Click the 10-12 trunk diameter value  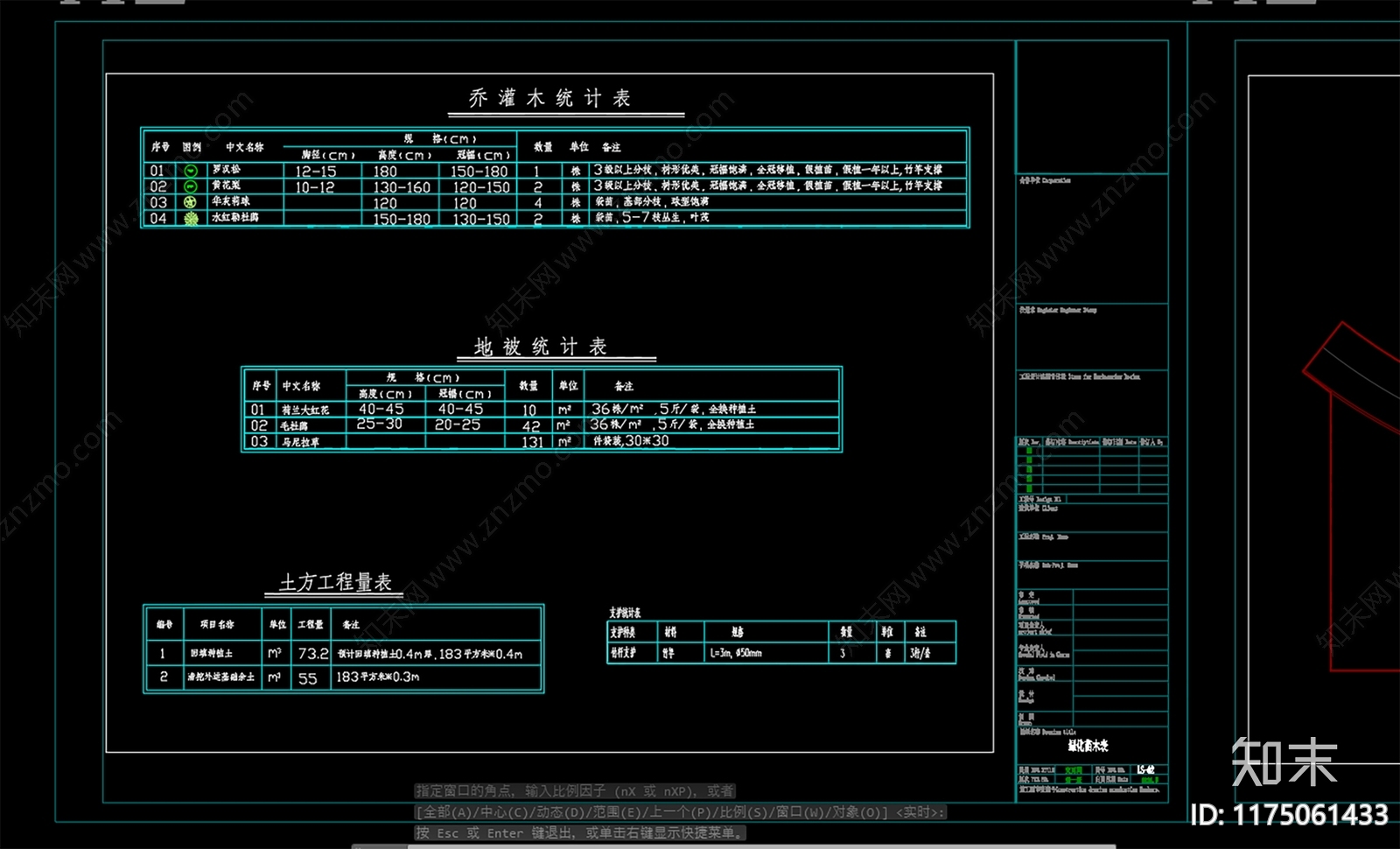[x=315, y=187]
